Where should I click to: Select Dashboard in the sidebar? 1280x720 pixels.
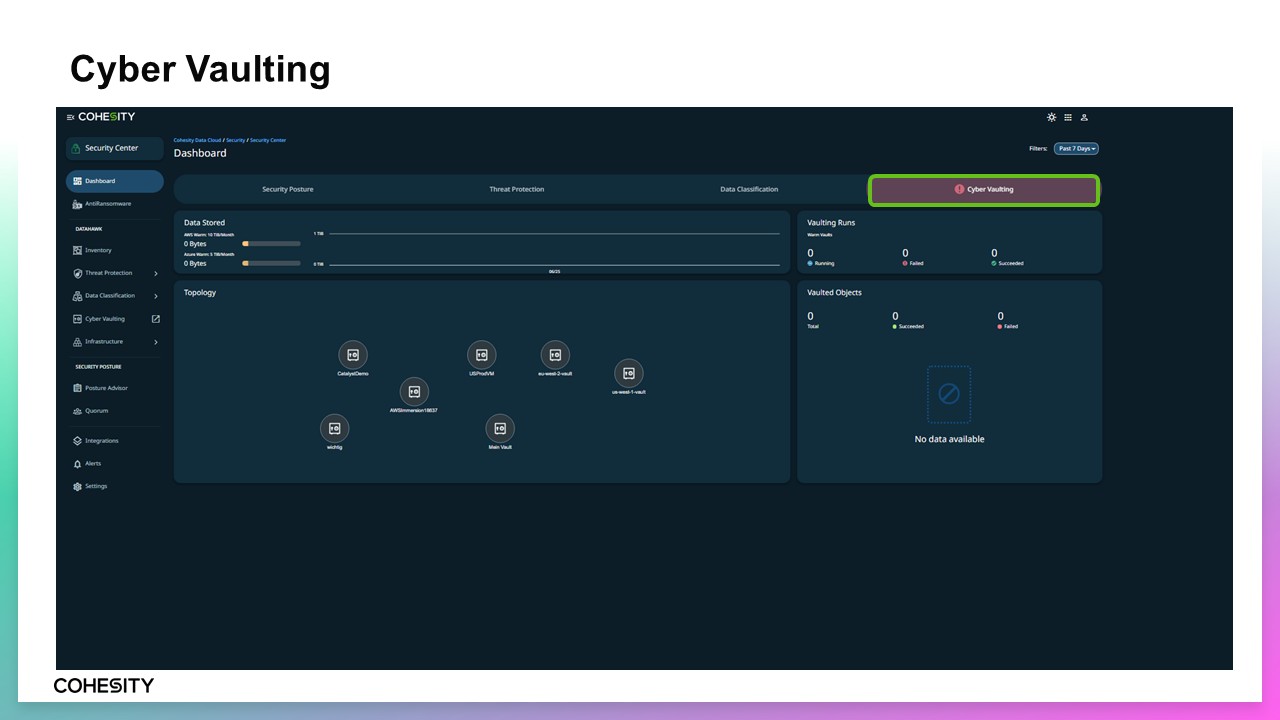click(115, 181)
